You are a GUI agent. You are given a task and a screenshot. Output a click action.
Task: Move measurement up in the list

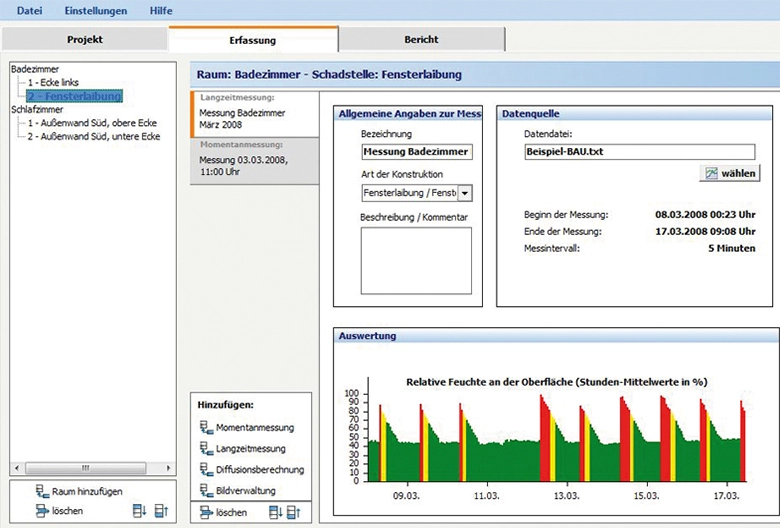293,512
